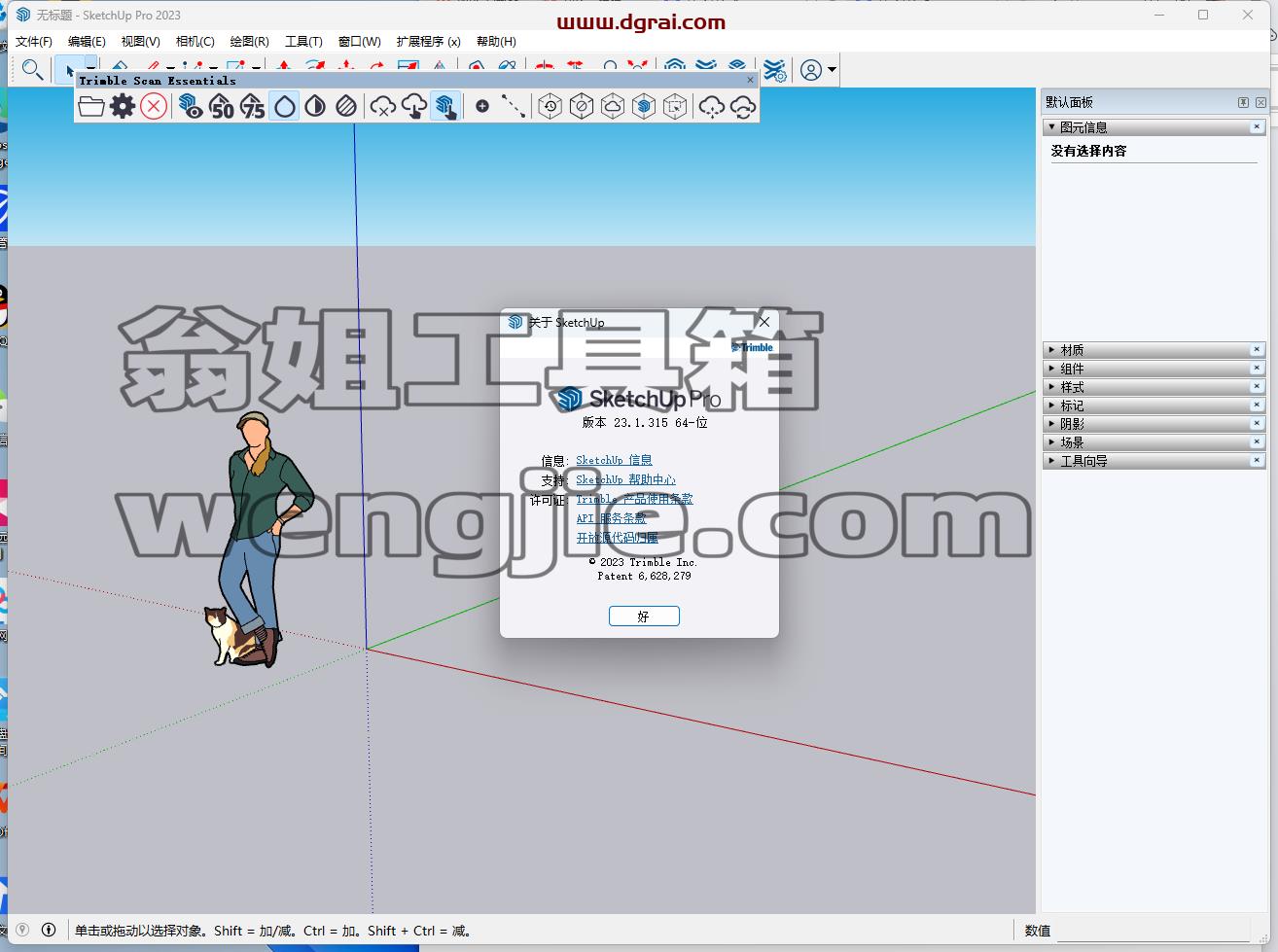Open account dropdown arrow beside profile icon
Image resolution: width=1278 pixels, height=952 pixels.
point(832,70)
